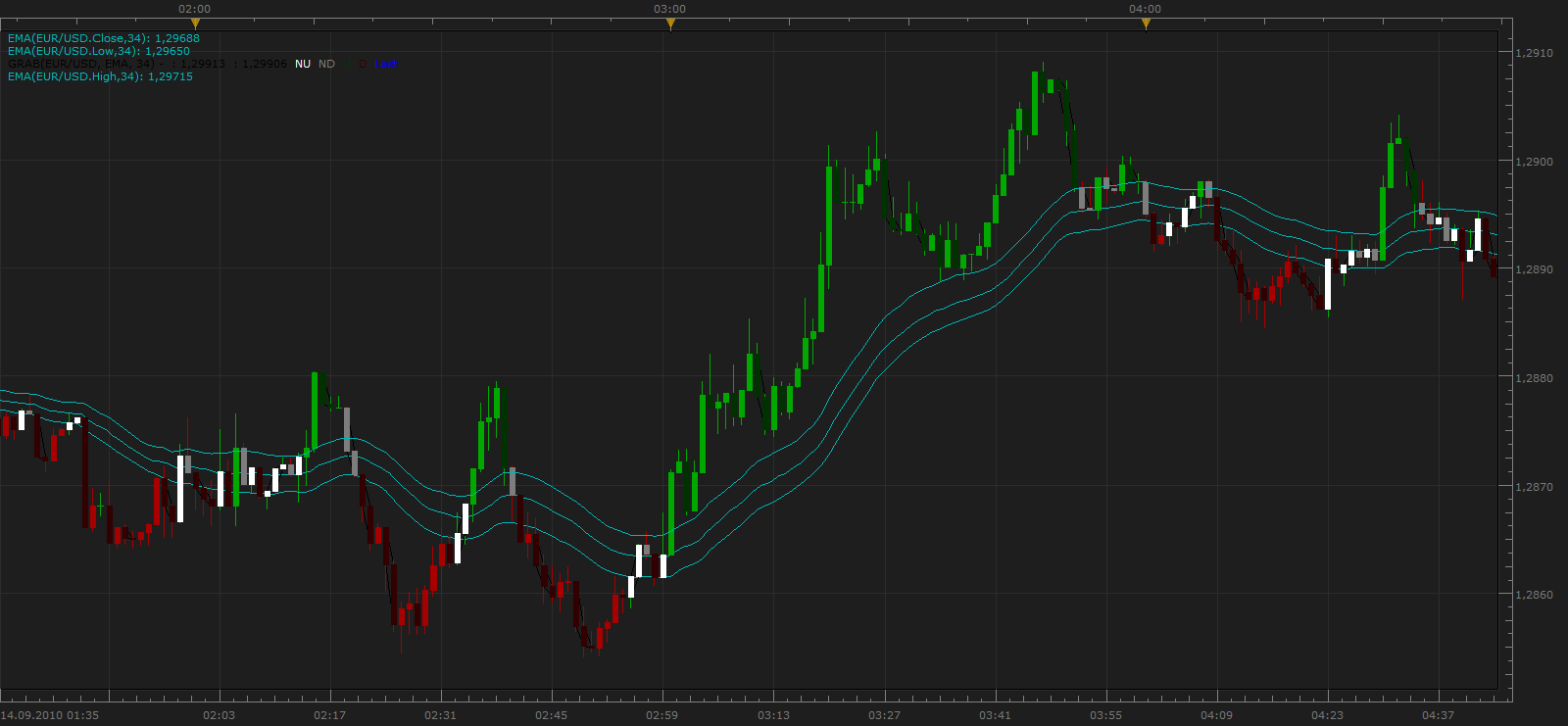Click the 03:00 top axis label
This screenshot has width=1568, height=726.
coord(669,9)
